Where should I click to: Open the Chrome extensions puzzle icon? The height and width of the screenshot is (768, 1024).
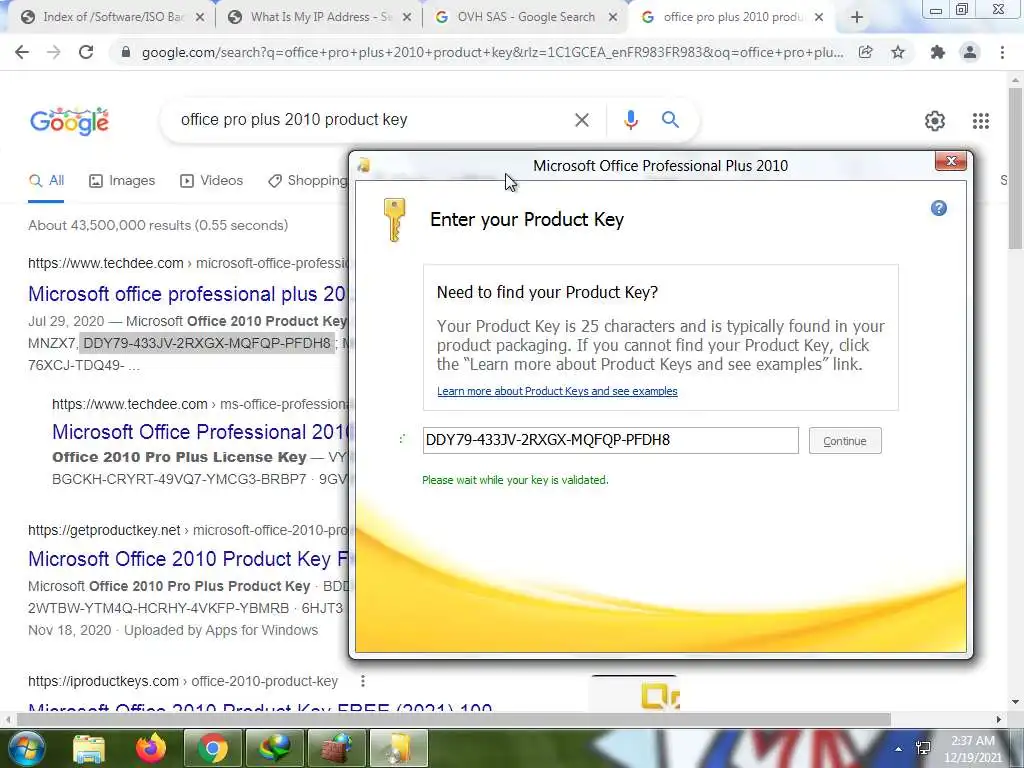(938, 52)
